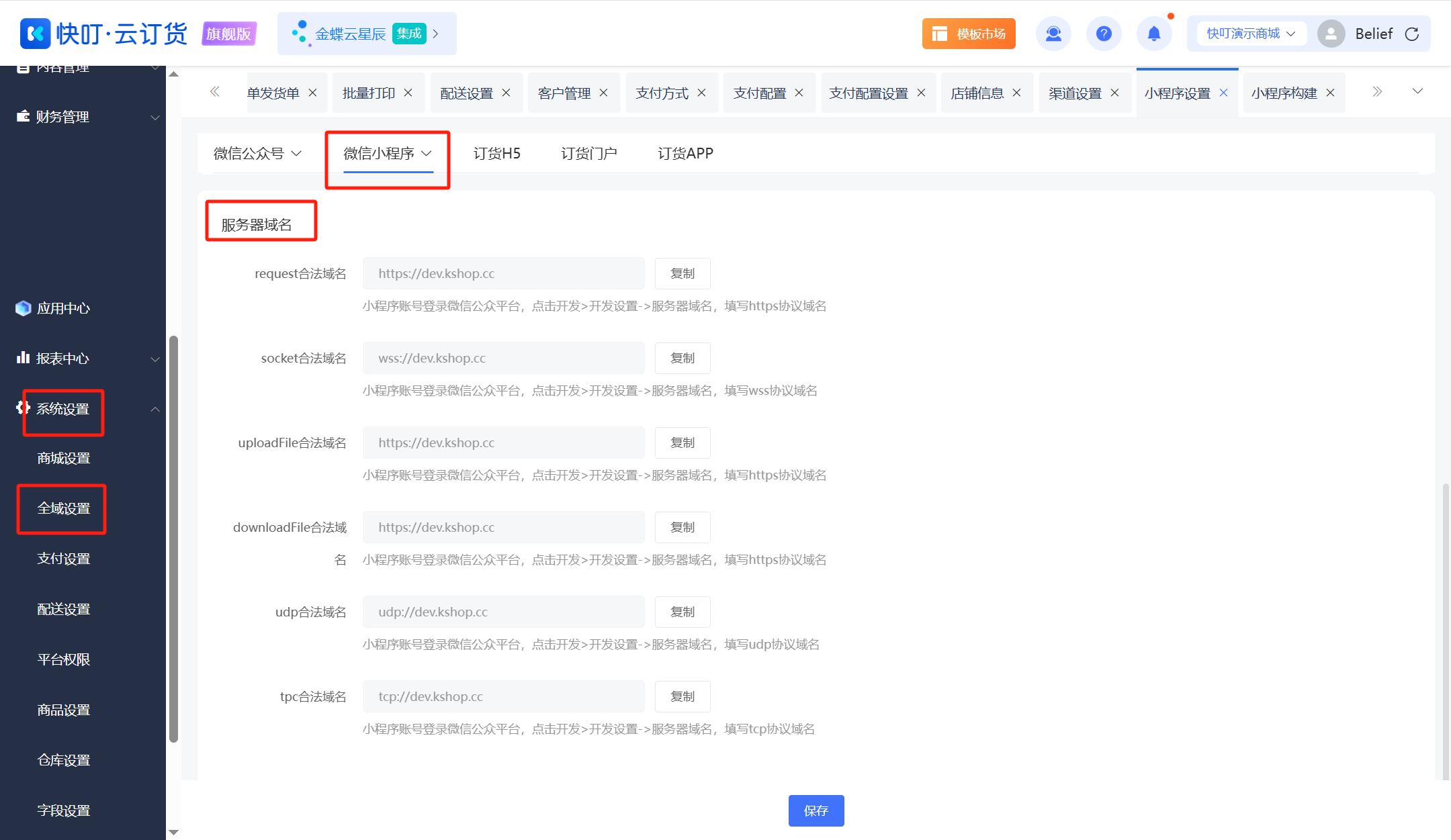Click the 报表中心 bar chart icon

(x=24, y=357)
